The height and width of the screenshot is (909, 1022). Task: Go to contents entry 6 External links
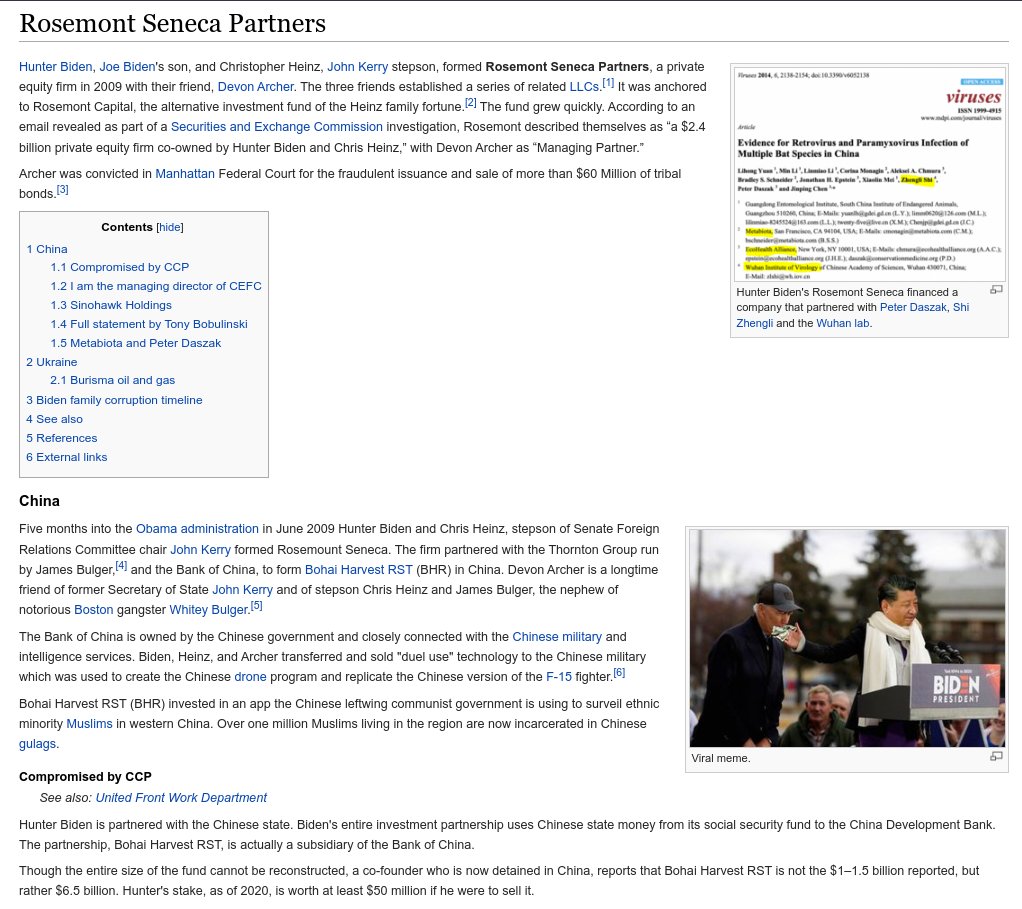pyautogui.click(x=66, y=457)
